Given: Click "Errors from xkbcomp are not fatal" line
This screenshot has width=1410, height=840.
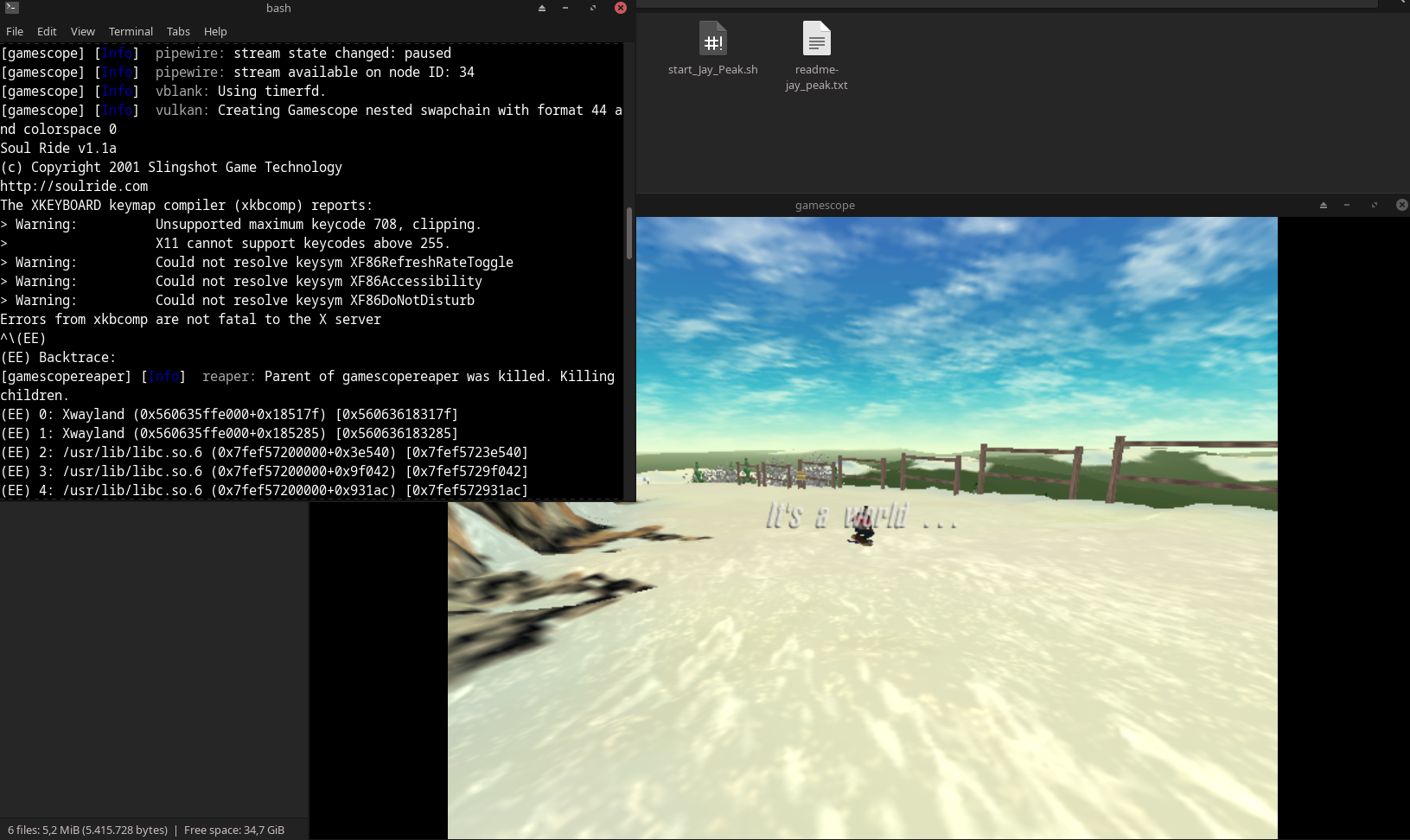Looking at the screenshot, I should [191, 319].
